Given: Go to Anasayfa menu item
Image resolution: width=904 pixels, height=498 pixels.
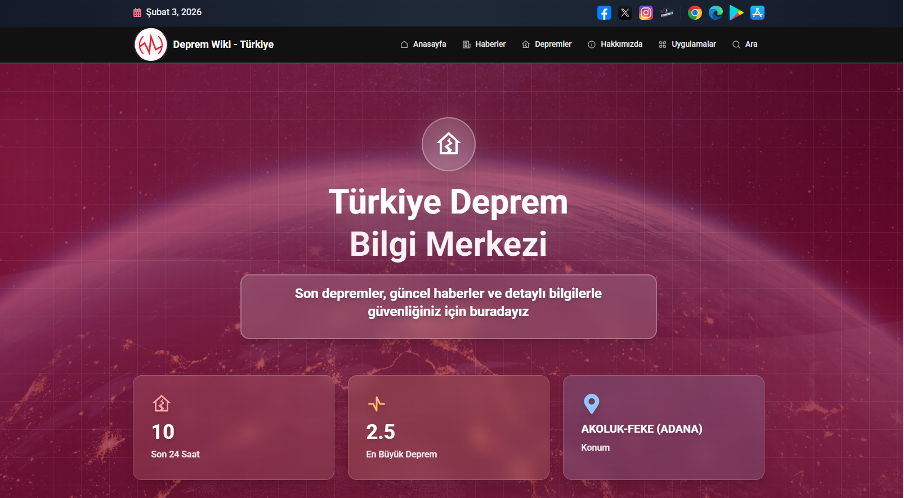Looking at the screenshot, I should [423, 44].
